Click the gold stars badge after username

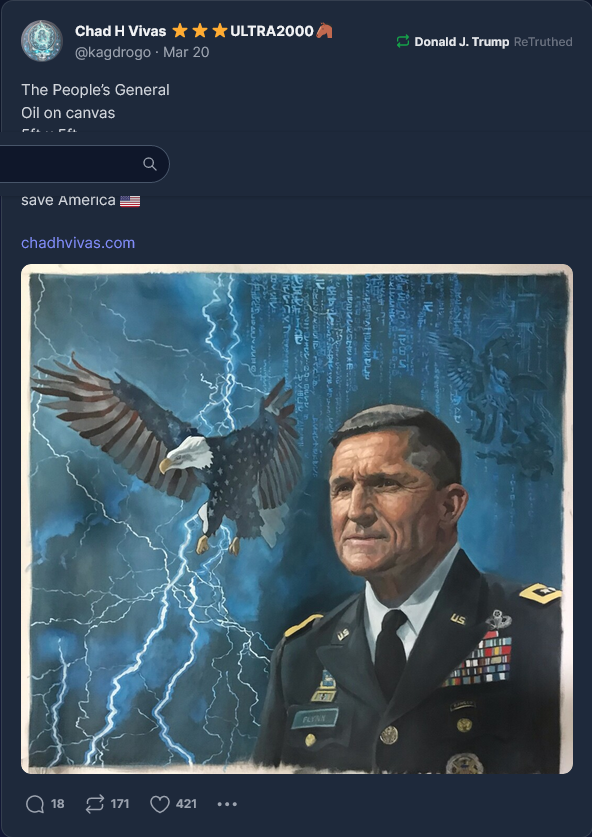(x=200, y=31)
